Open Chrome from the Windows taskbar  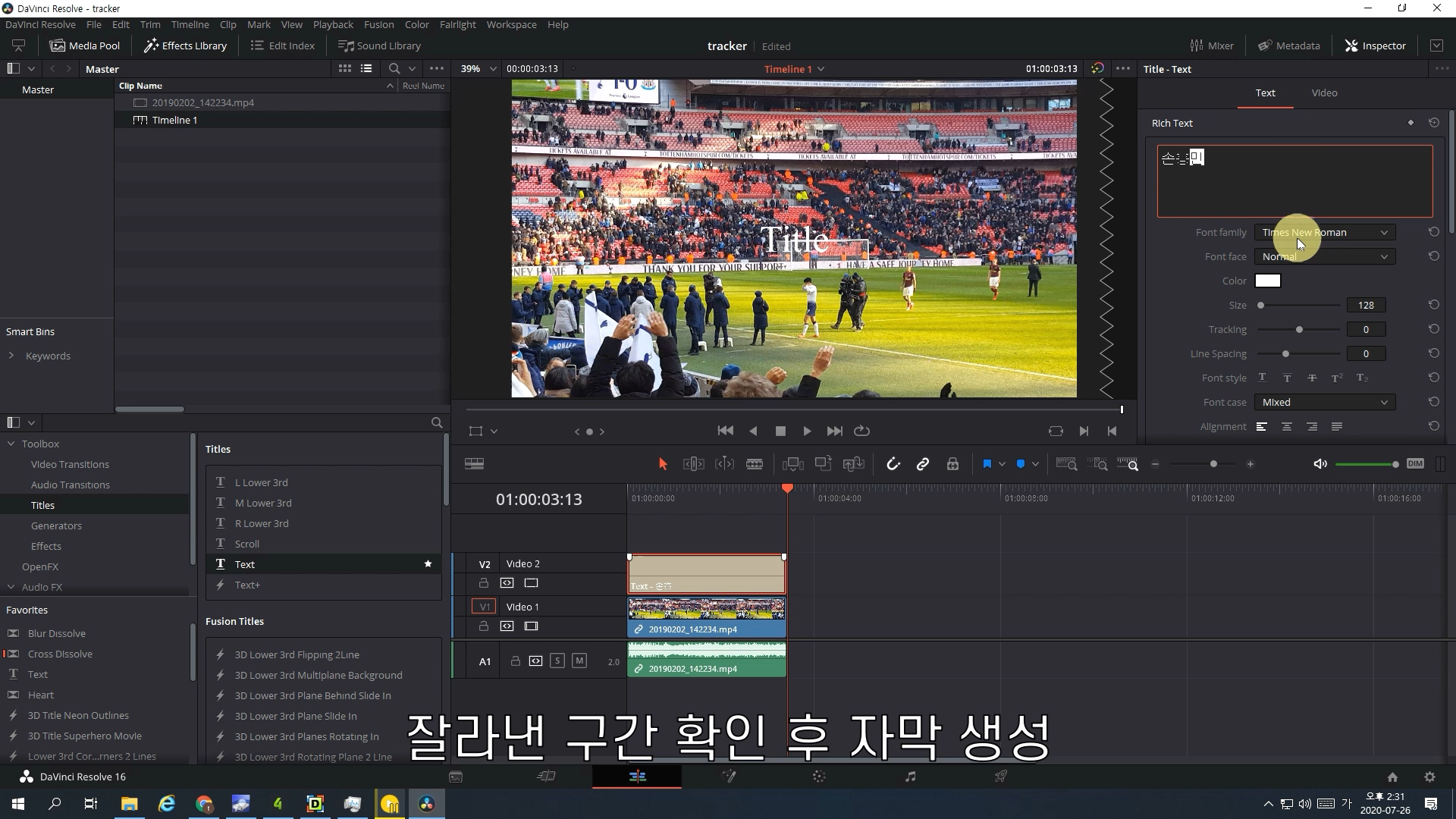(x=204, y=804)
